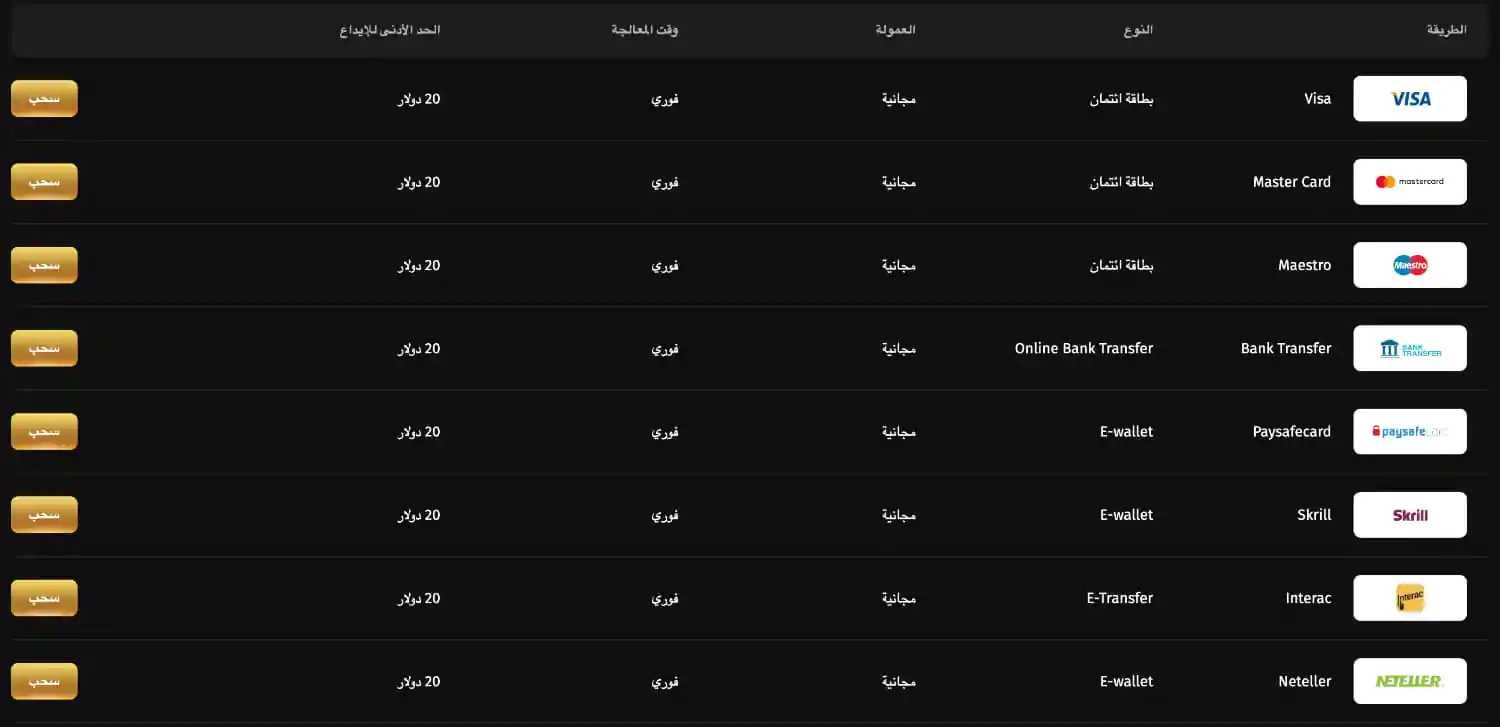The width and height of the screenshot is (1500, 727).
Task: Select the Mastercard icon
Action: pos(1409,181)
